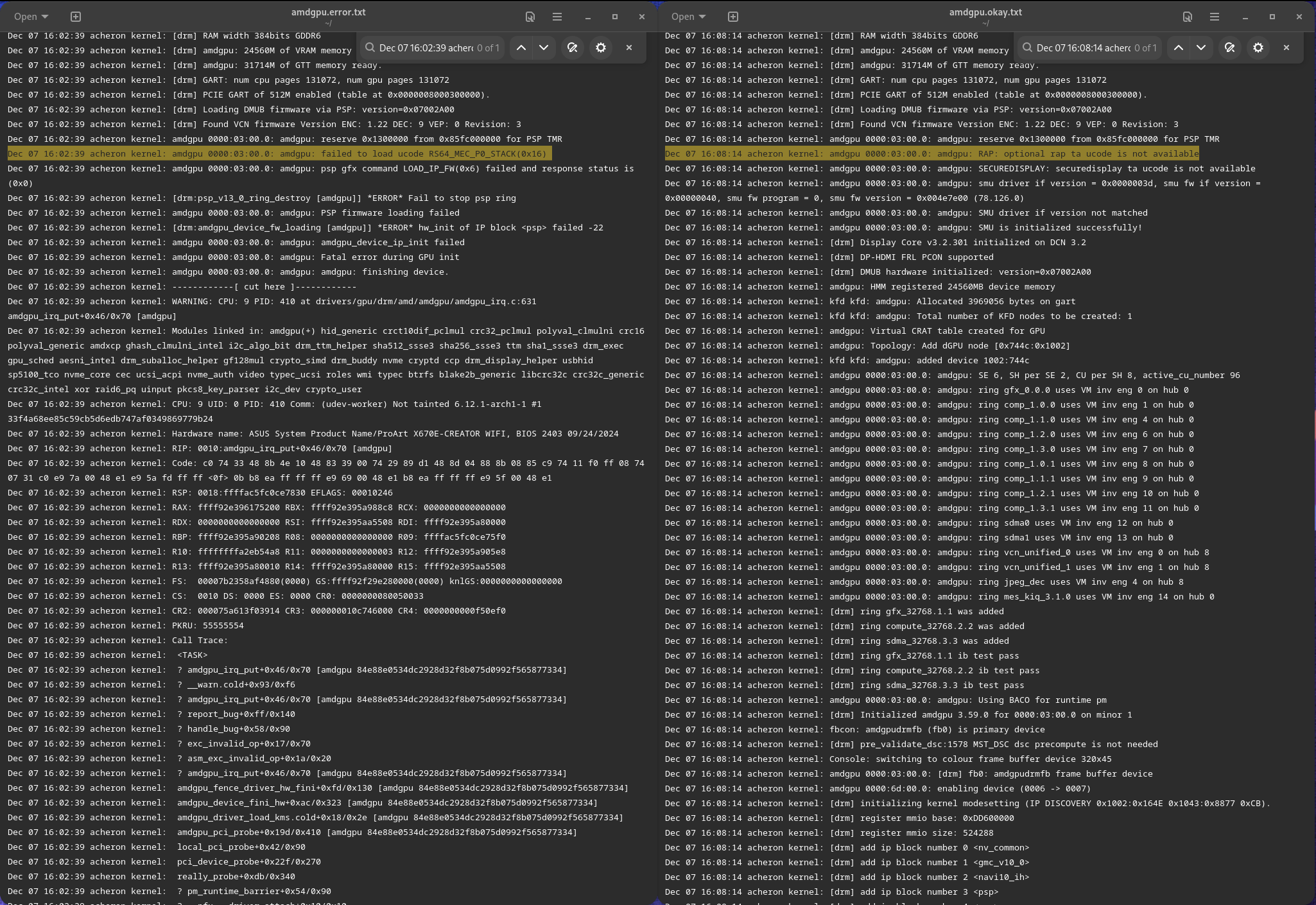Click the 'Using BACO for runtime pm' line
This screenshot has width=1316, height=905.
pos(886,700)
